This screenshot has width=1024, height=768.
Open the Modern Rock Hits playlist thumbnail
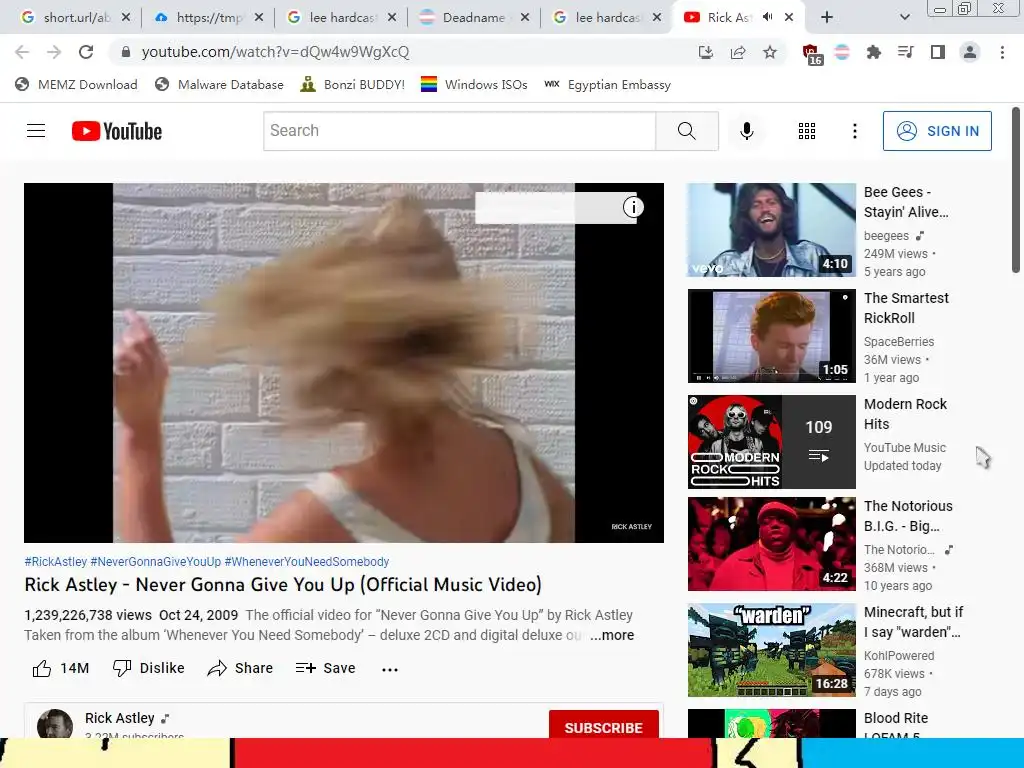771,441
